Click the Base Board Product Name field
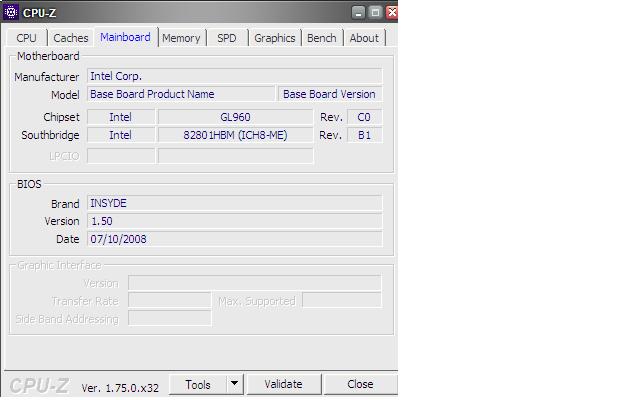The width and height of the screenshot is (640, 400). tap(181, 94)
